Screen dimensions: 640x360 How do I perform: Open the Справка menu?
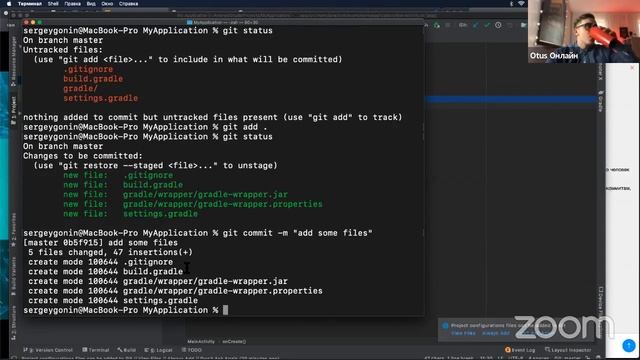128,4
